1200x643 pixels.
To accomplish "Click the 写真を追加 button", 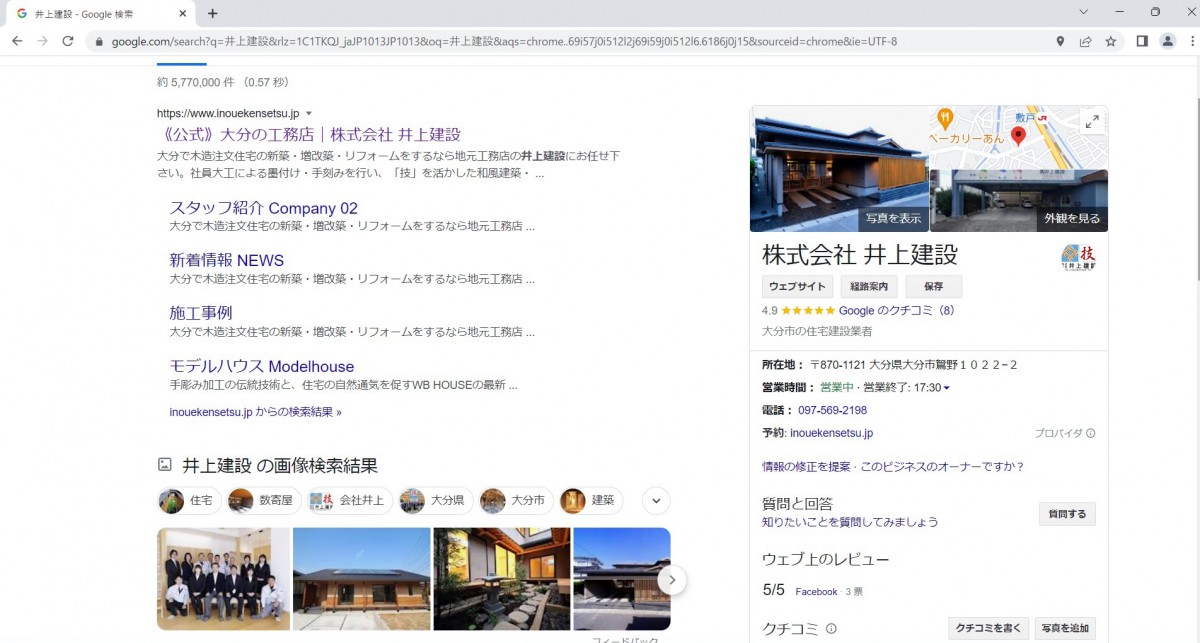I will (1065, 628).
